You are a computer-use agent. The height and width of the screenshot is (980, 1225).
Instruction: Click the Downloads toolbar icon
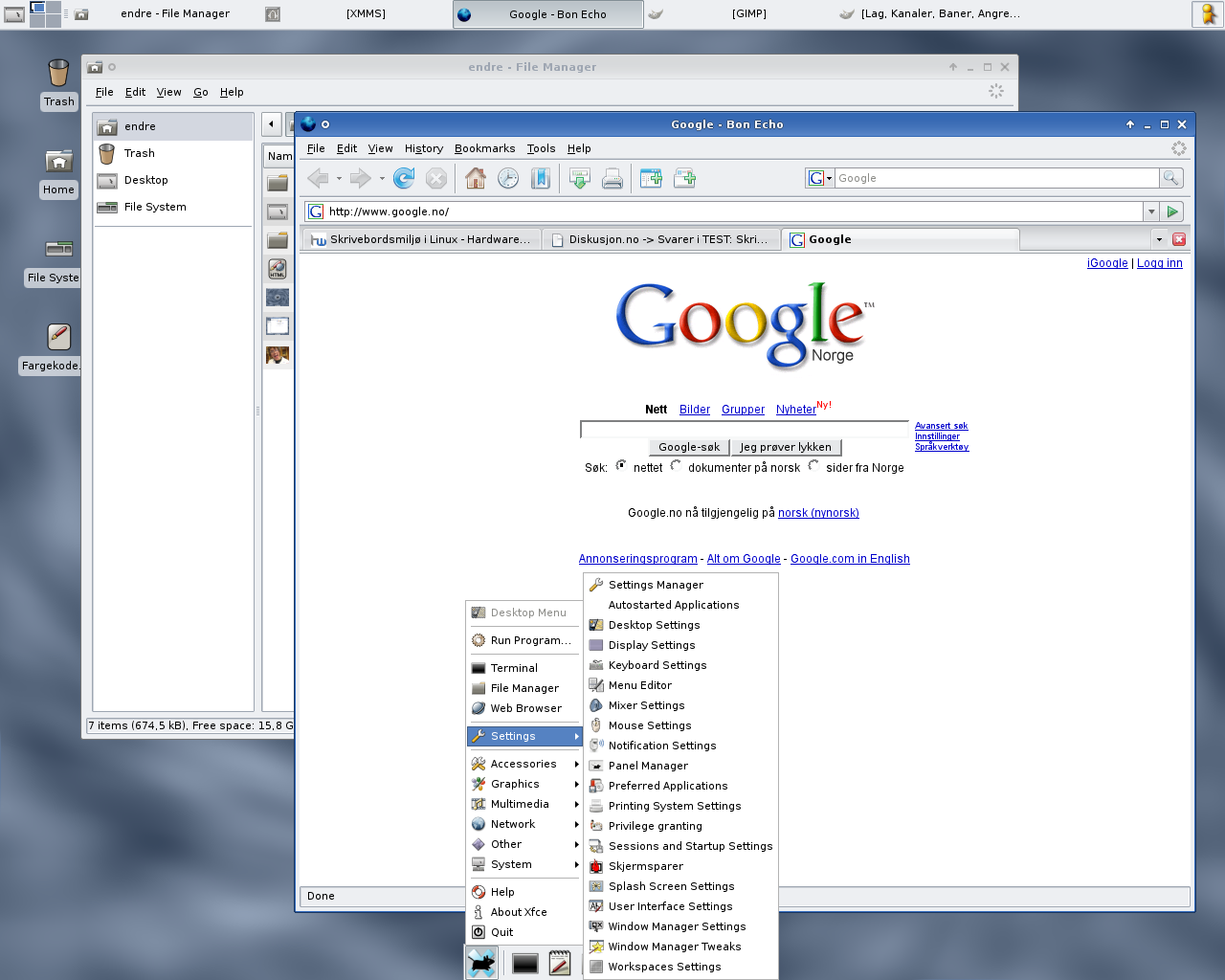pos(580,178)
